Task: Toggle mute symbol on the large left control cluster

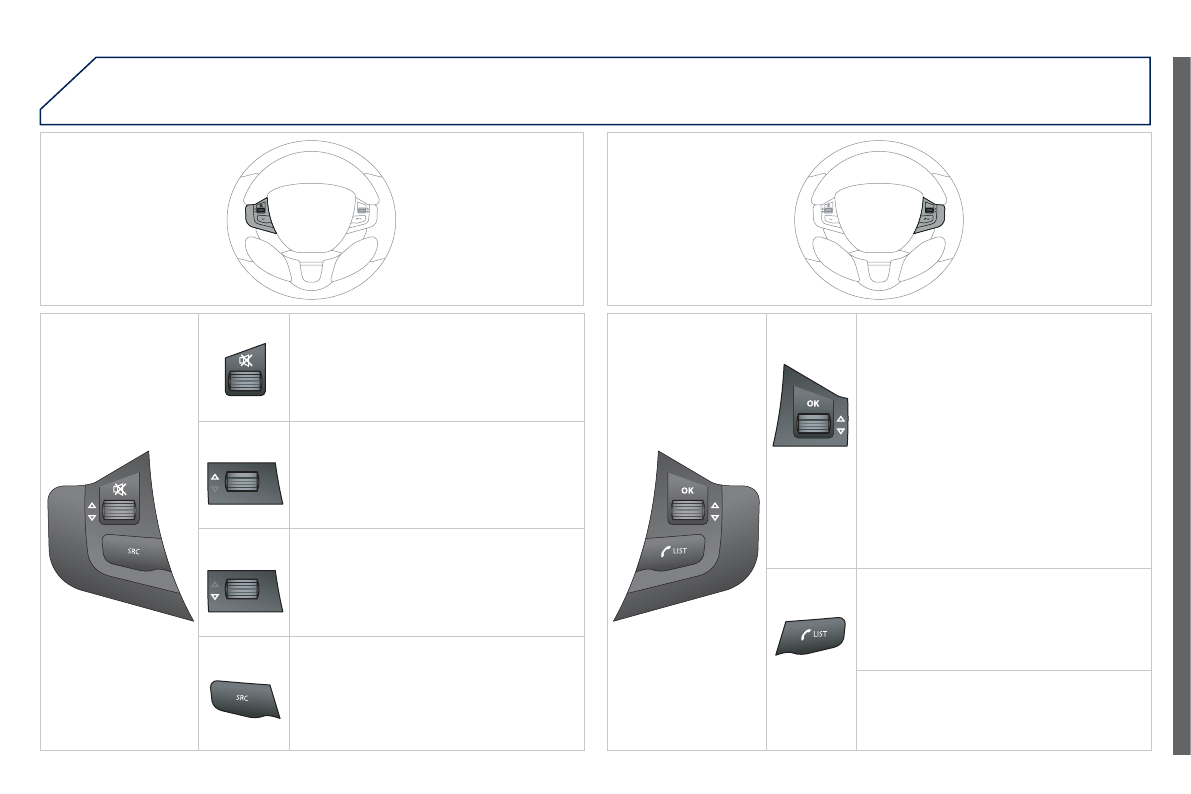Action: point(119,489)
